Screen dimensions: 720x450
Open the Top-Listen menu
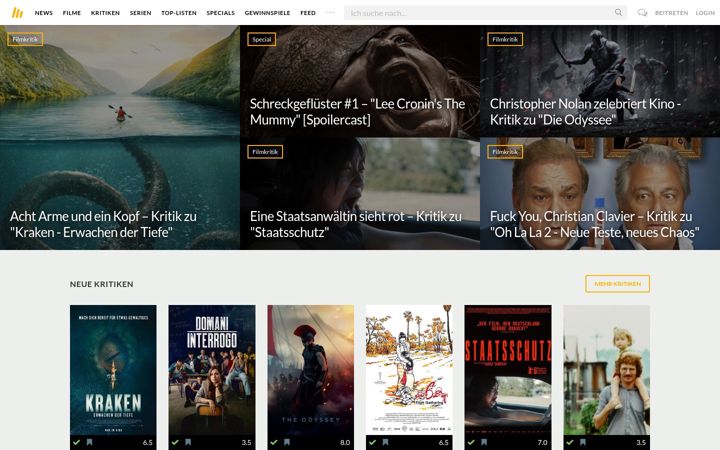[x=179, y=13]
